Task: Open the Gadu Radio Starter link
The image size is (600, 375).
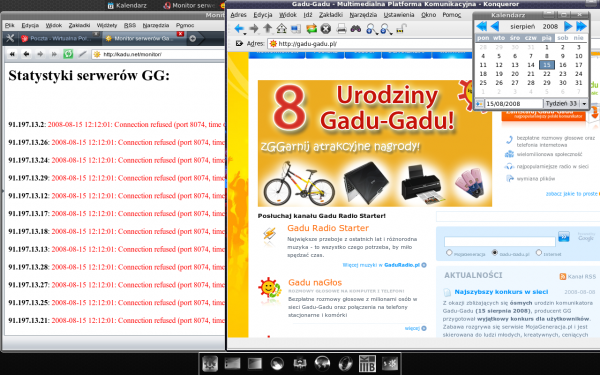Action: click(x=328, y=228)
